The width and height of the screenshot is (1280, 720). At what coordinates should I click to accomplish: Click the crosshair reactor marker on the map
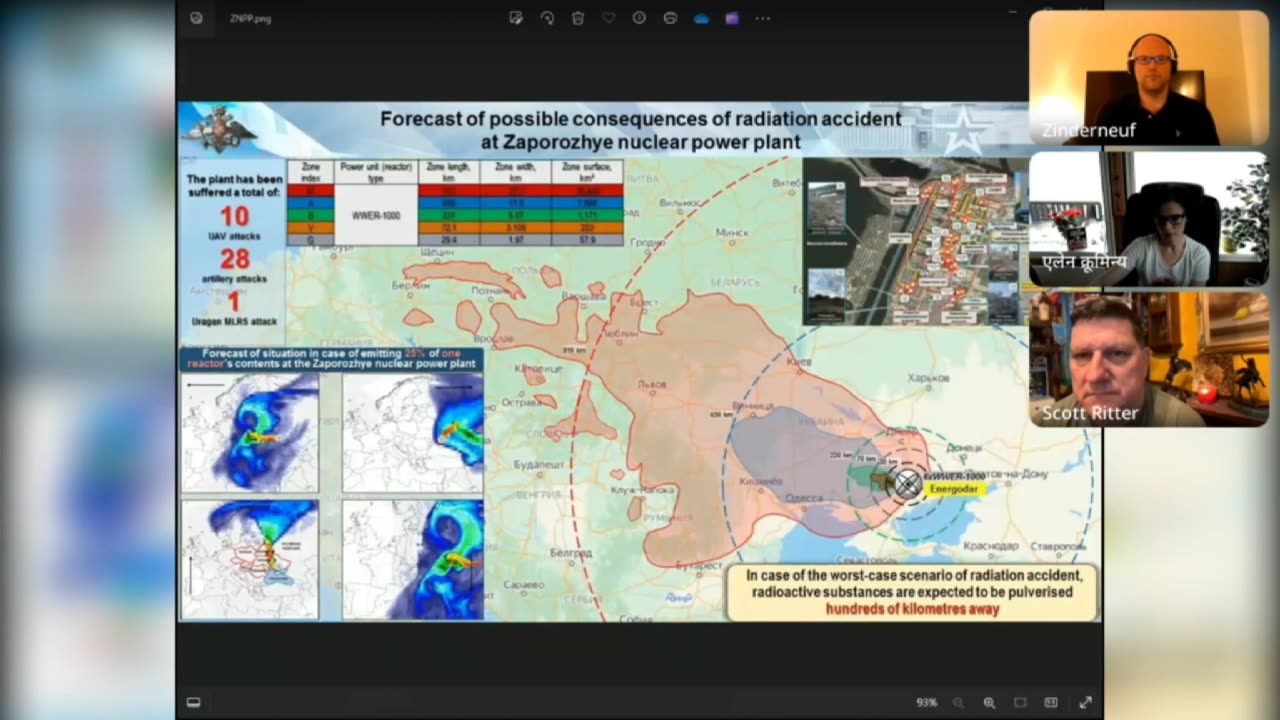[907, 485]
